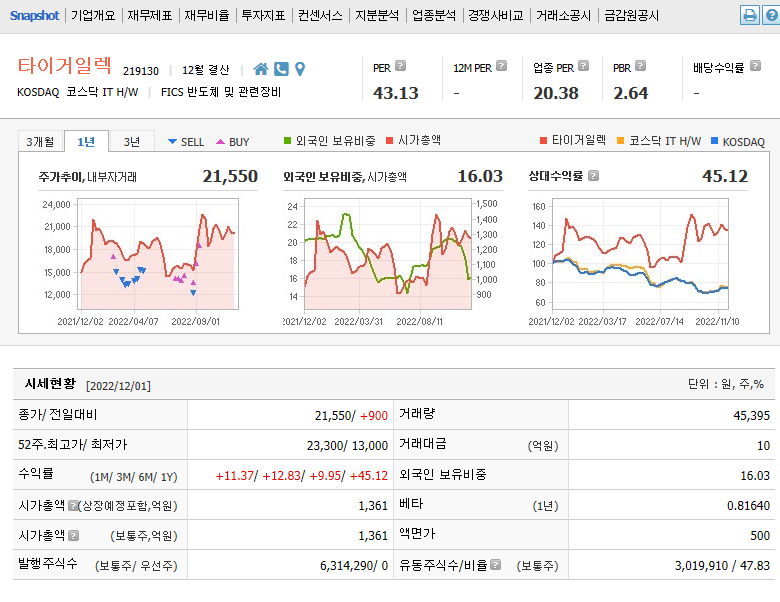780x602 pixels.
Task: Open the 재무비율 tab
Action: (x=207, y=15)
